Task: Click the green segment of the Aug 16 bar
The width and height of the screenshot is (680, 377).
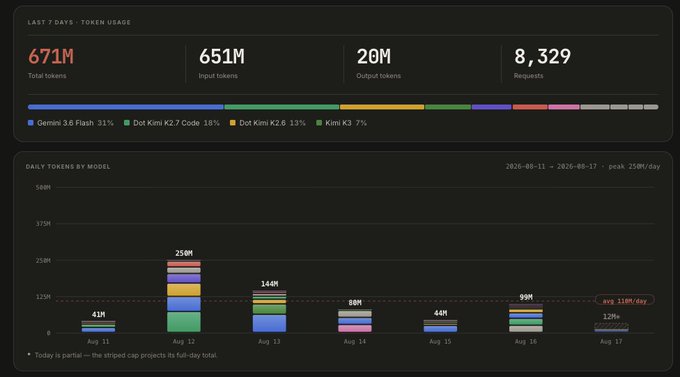Action: tap(526, 322)
